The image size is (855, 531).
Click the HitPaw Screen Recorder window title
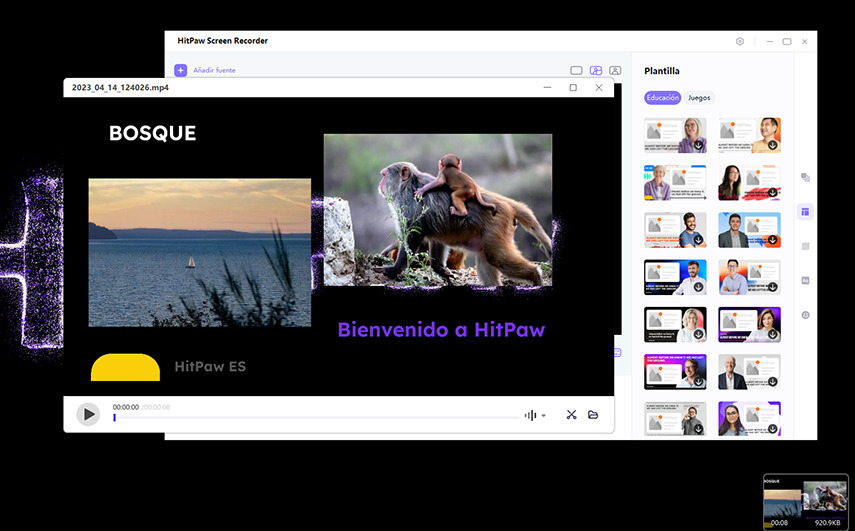222,41
